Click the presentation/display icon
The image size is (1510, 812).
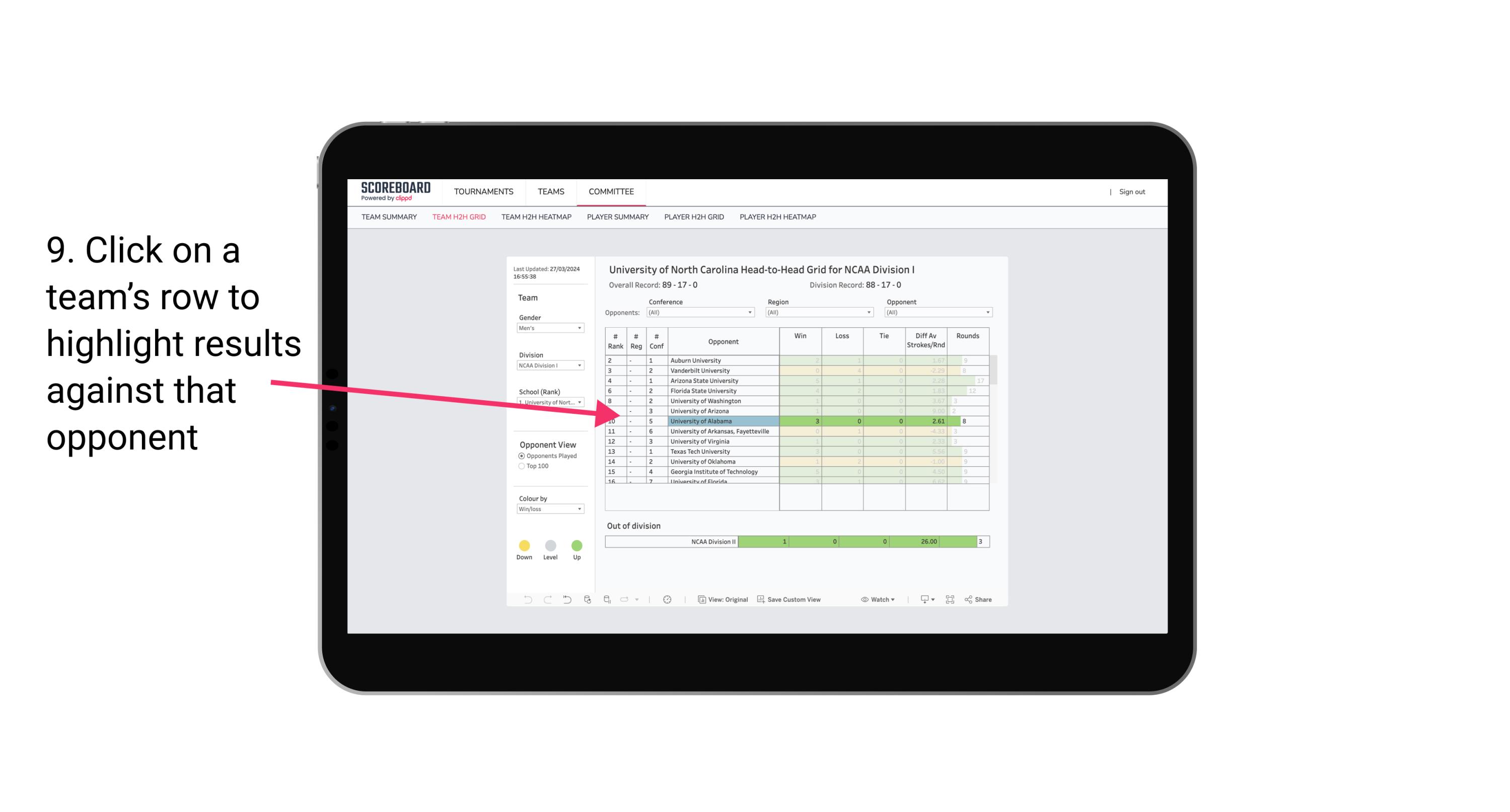(920, 600)
